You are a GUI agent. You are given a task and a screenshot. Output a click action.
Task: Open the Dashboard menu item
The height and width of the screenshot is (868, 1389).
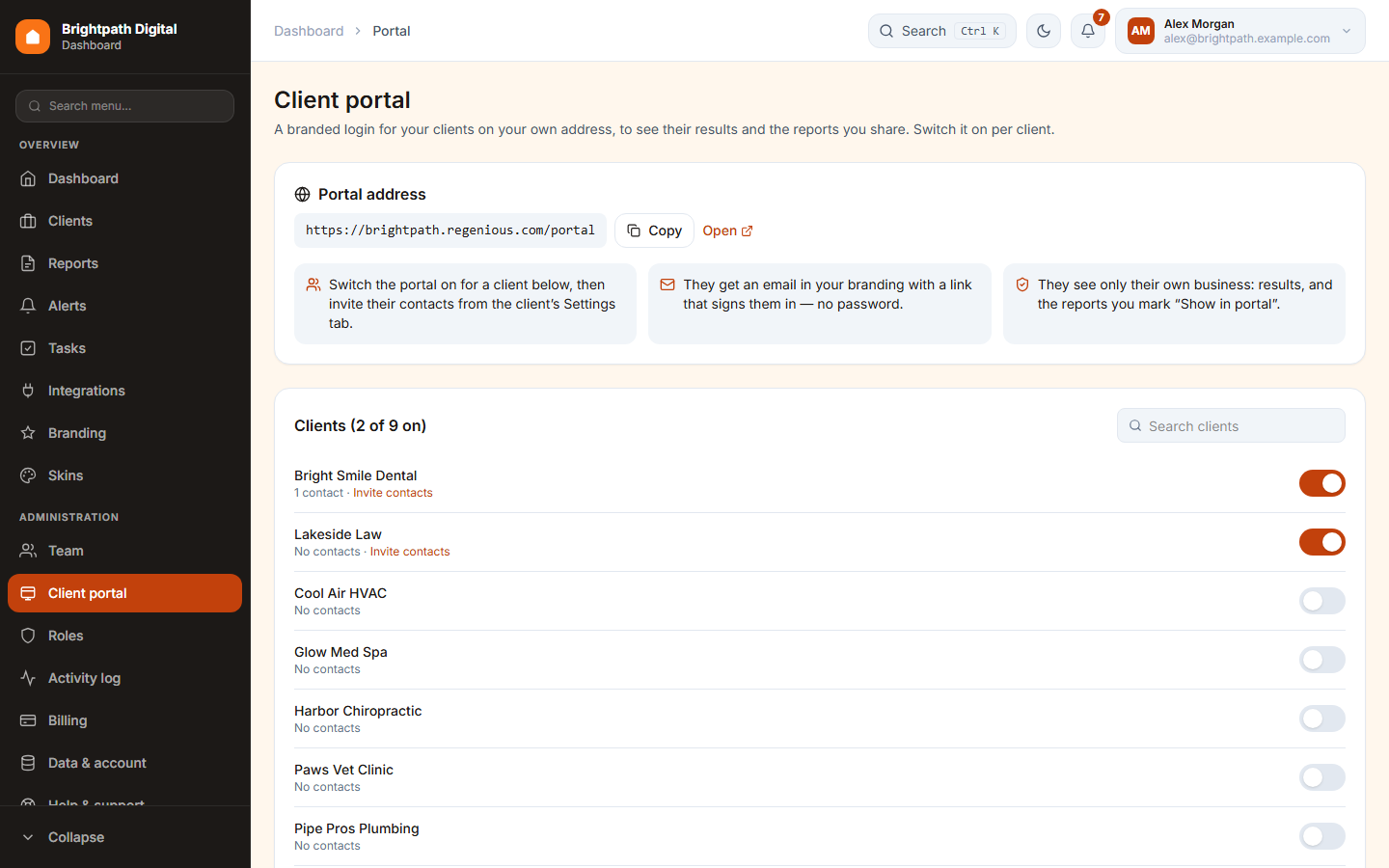124,178
